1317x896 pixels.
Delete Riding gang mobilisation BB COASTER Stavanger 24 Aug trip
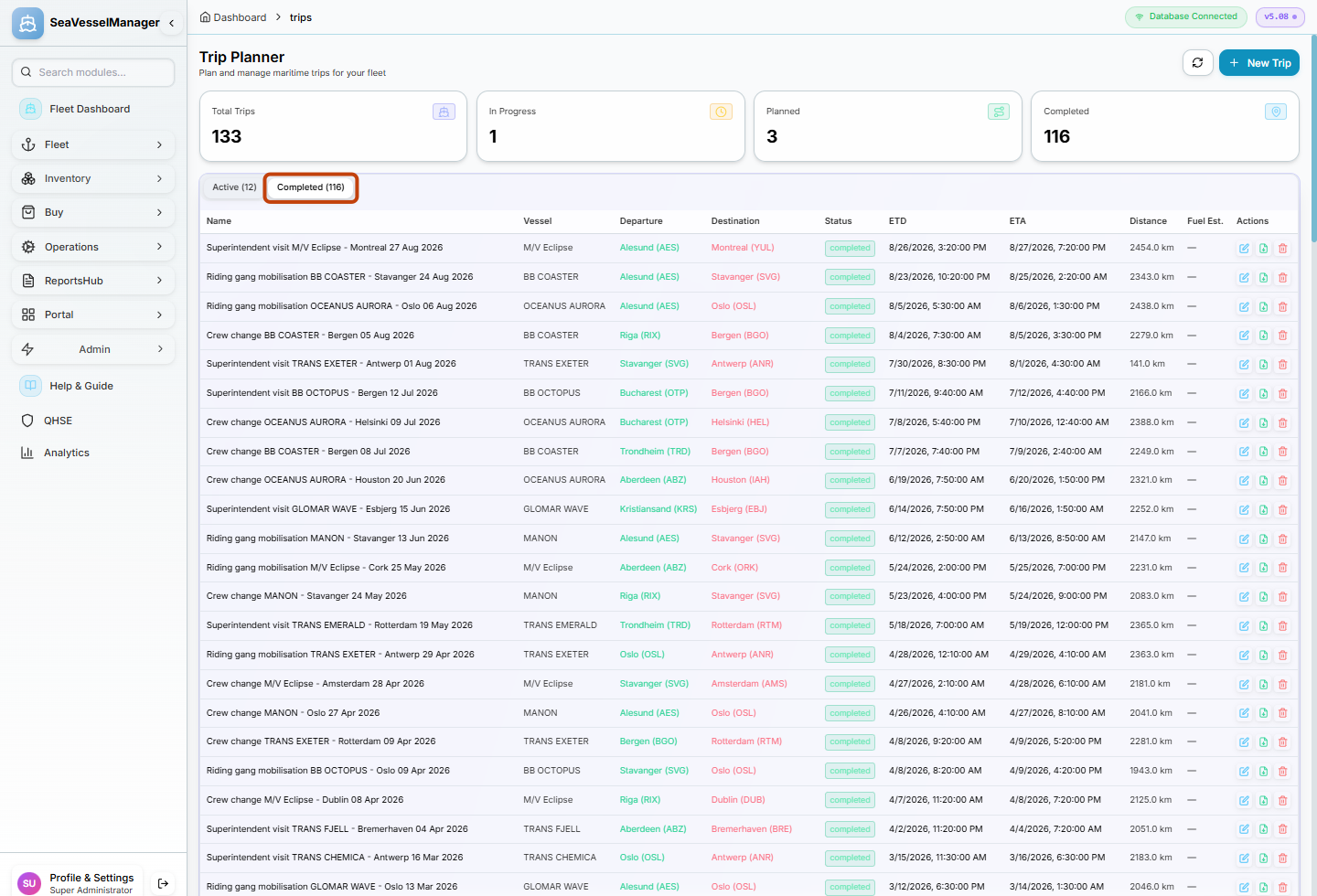coord(1282,278)
